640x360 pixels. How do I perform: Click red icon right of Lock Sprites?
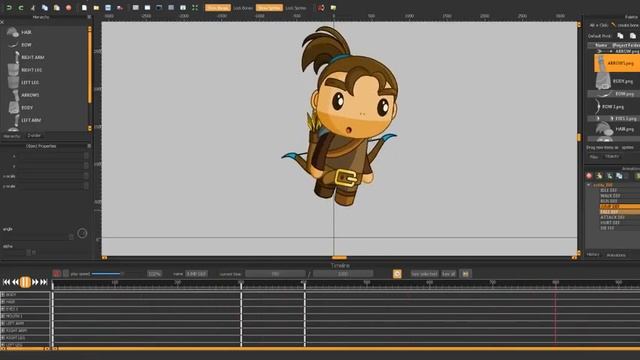(321, 8)
